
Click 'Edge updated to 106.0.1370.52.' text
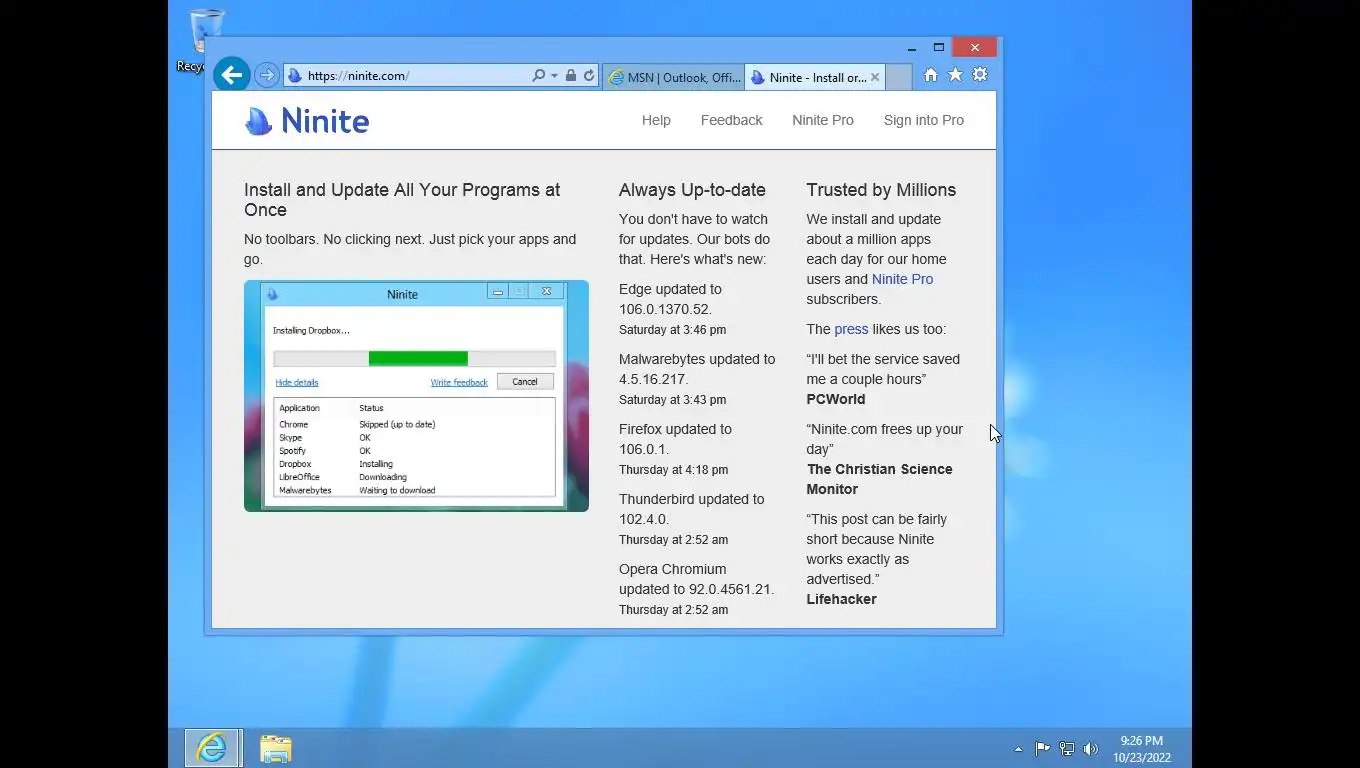click(x=670, y=299)
